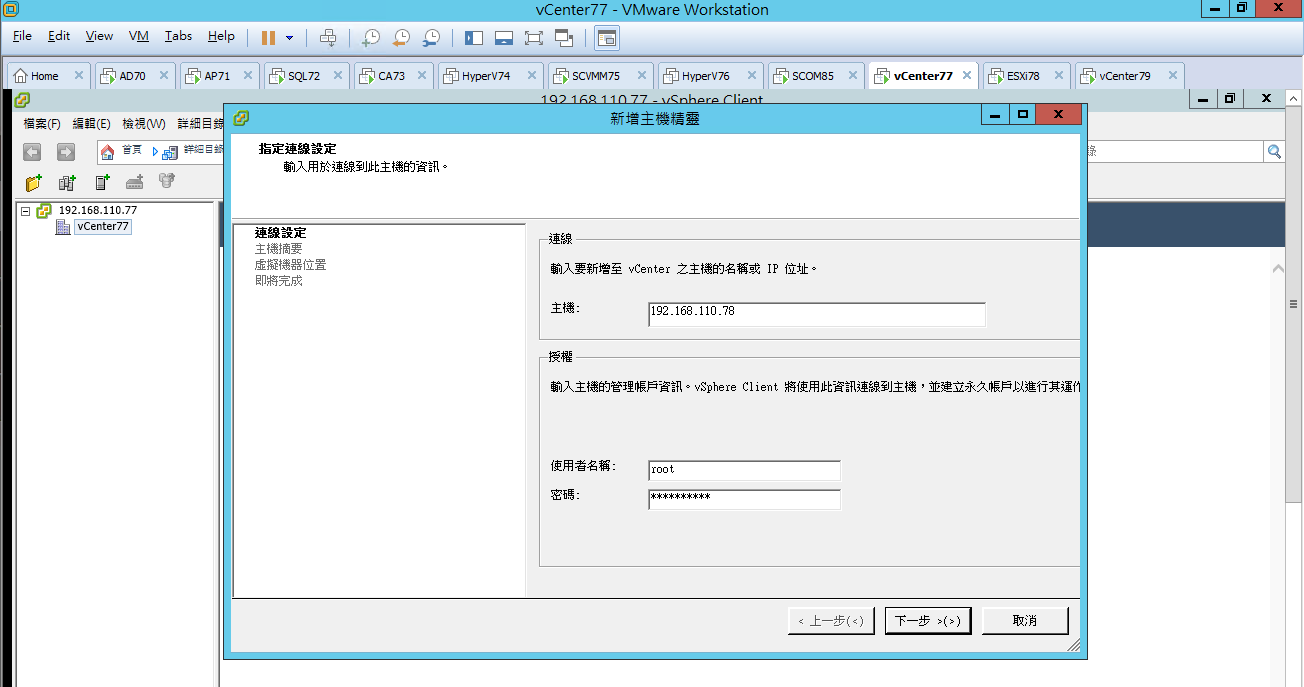Open the View menu in VMware Workstation

tap(99, 36)
